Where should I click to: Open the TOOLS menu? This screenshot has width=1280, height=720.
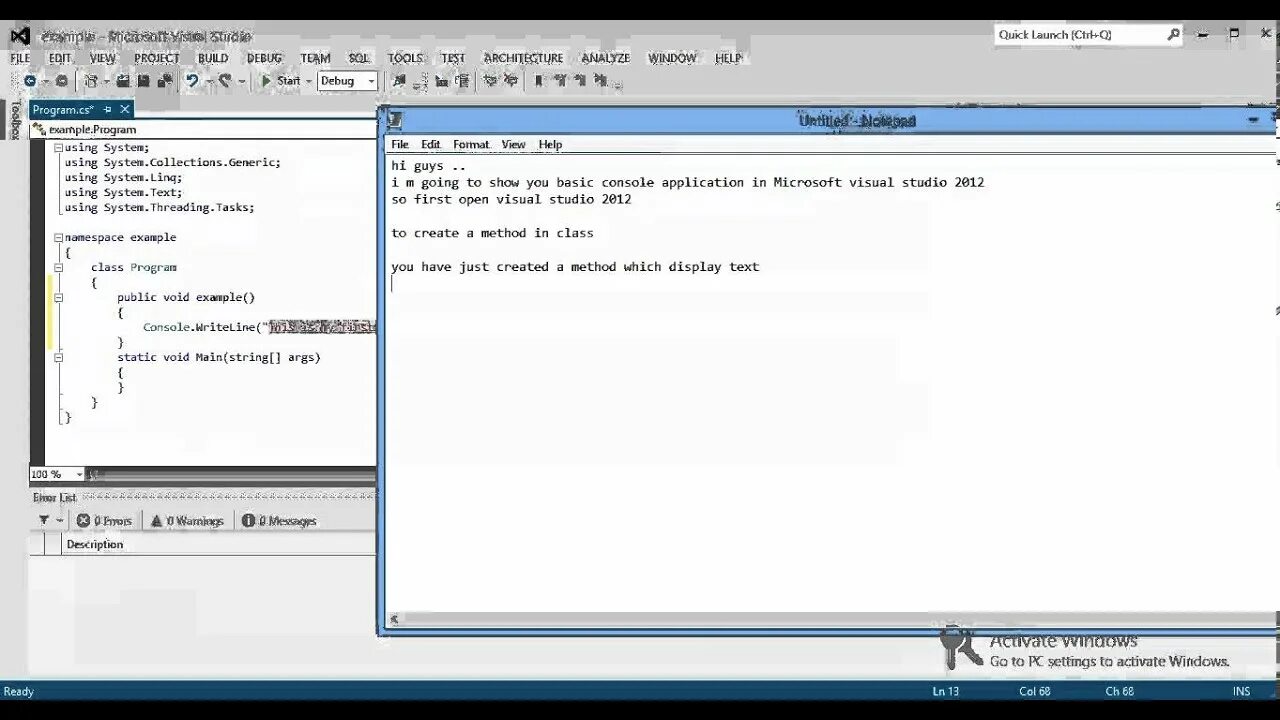point(405,58)
